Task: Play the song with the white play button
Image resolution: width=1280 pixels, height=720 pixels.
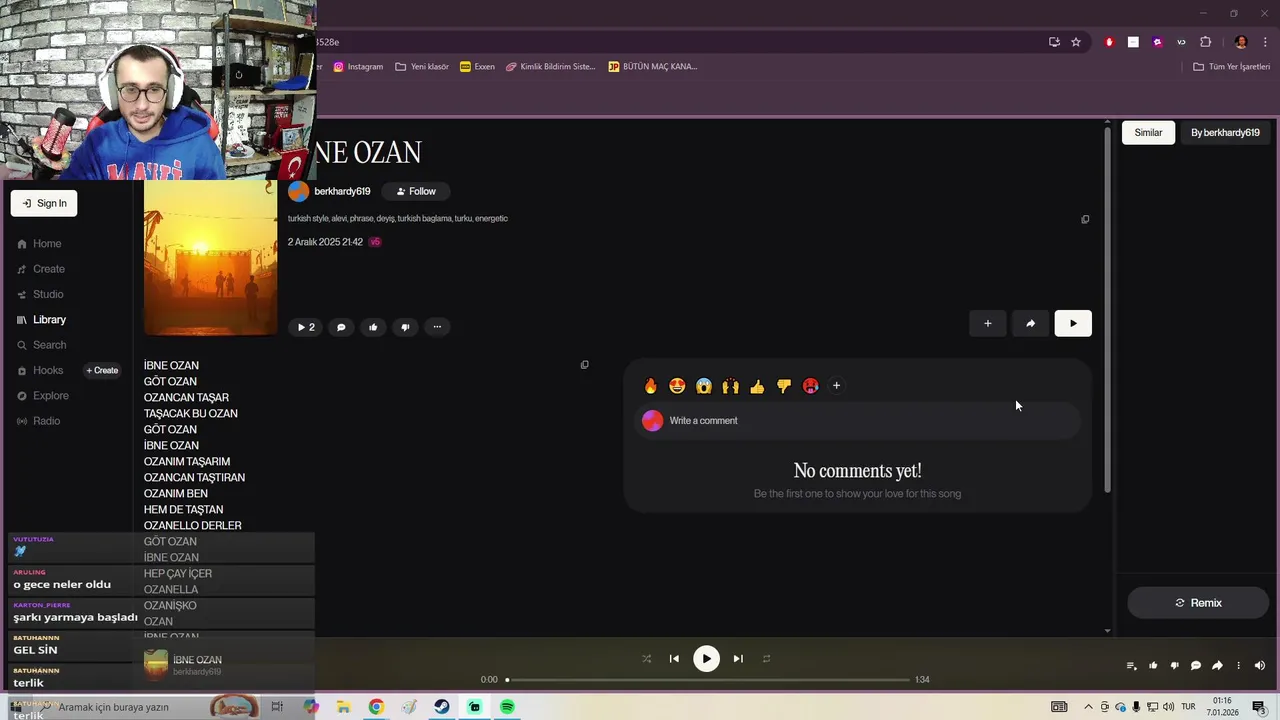Action: pyautogui.click(x=1073, y=323)
